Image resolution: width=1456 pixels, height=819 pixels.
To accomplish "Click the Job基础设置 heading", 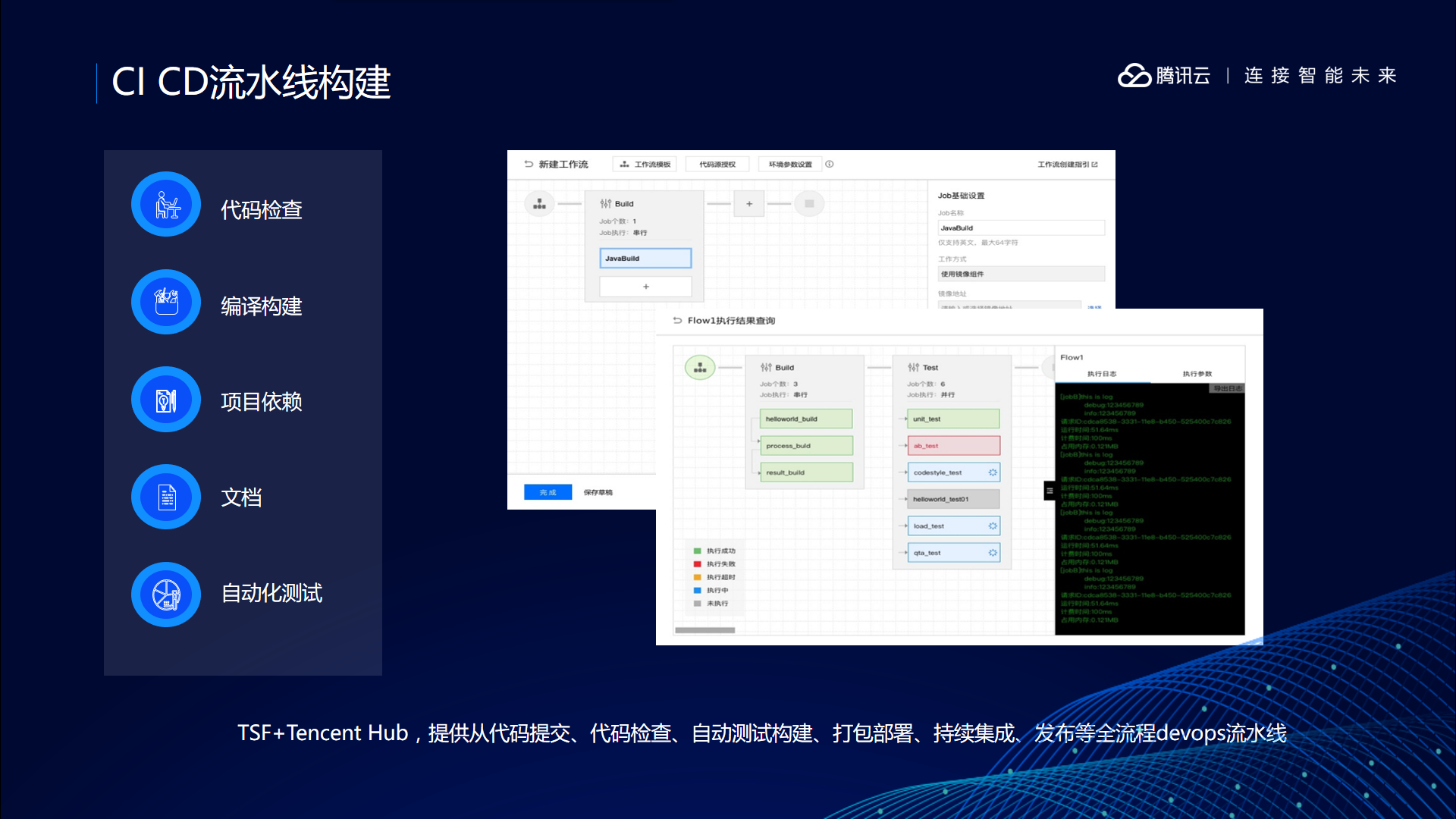I will (x=961, y=196).
